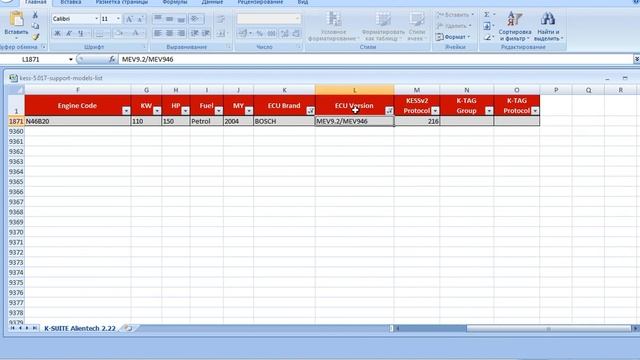Open the fill color bucket tool
Image resolution: width=640 pixels, height=360 pixels.
[119, 33]
